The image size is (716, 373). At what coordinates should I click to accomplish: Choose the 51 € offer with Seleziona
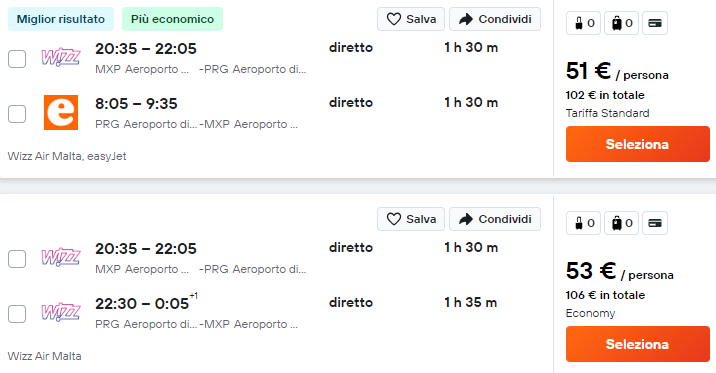pyautogui.click(x=637, y=144)
